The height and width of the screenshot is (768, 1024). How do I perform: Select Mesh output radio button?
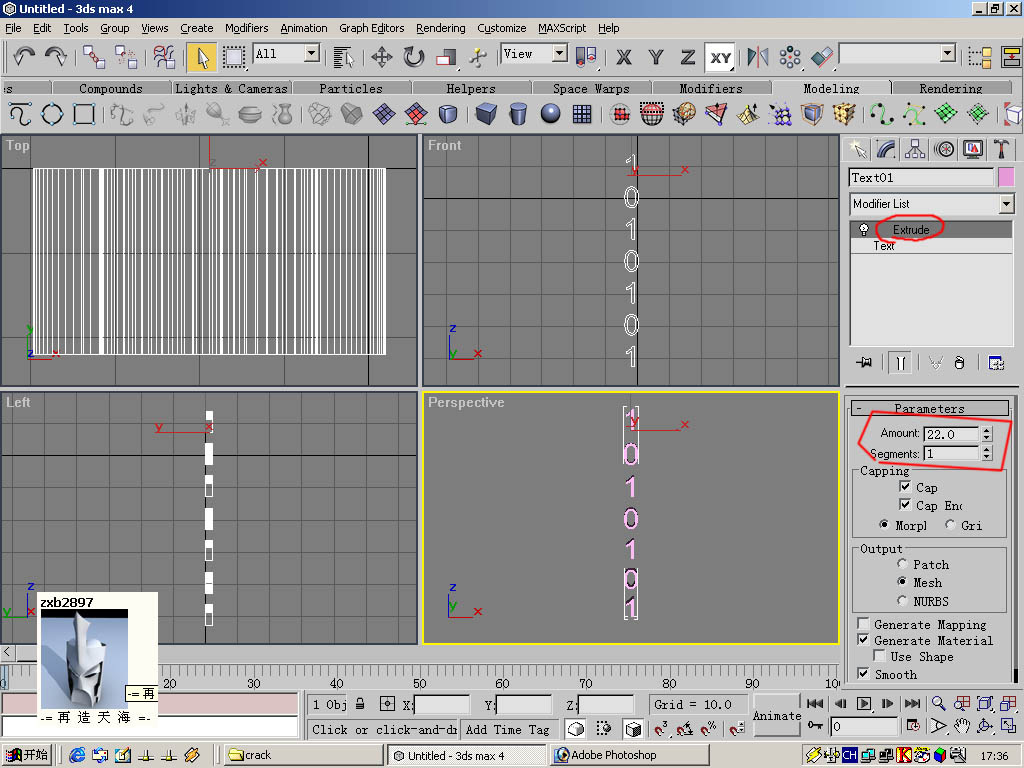[903, 582]
